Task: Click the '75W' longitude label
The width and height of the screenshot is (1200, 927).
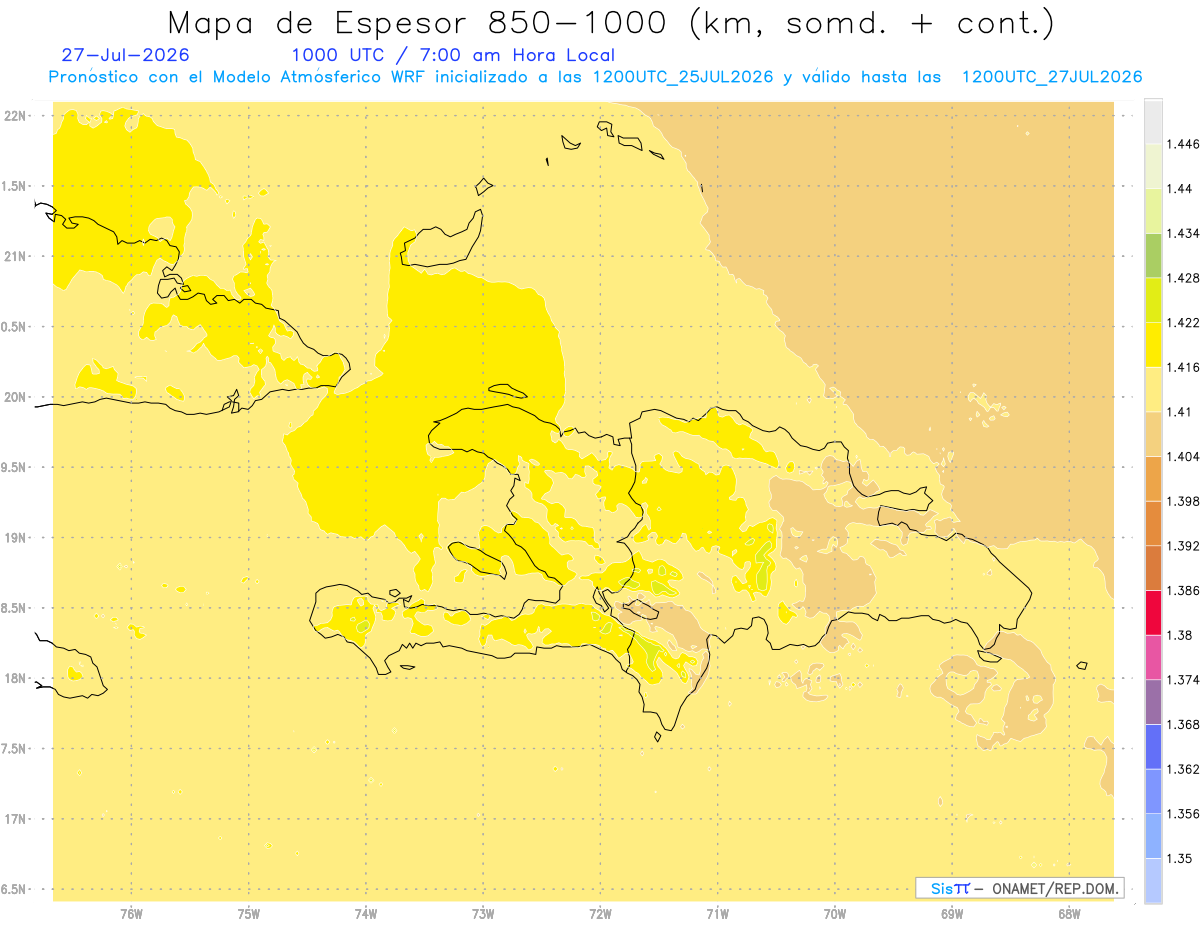Action: click(x=248, y=914)
